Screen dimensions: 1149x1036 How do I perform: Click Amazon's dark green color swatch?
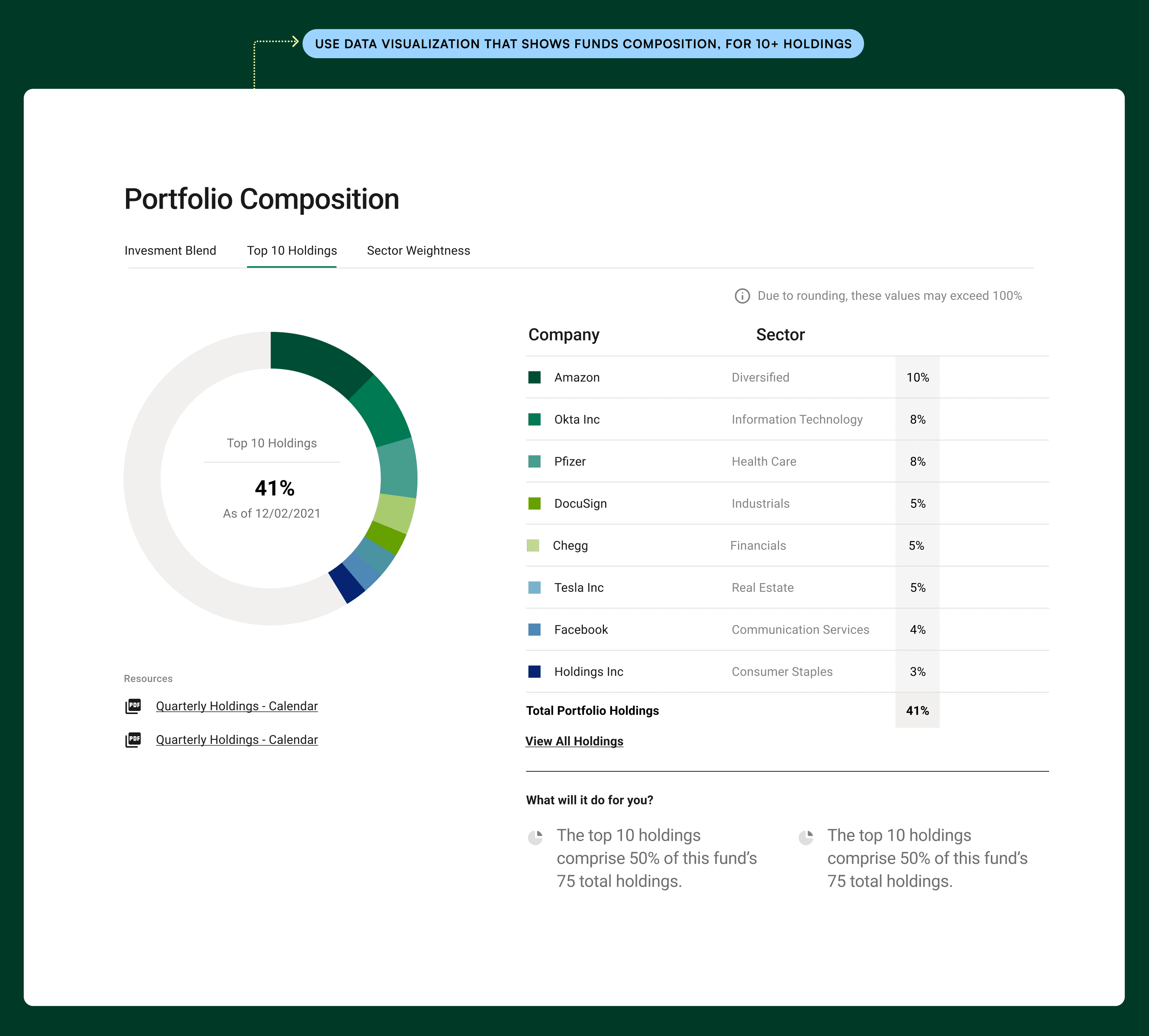click(x=534, y=377)
